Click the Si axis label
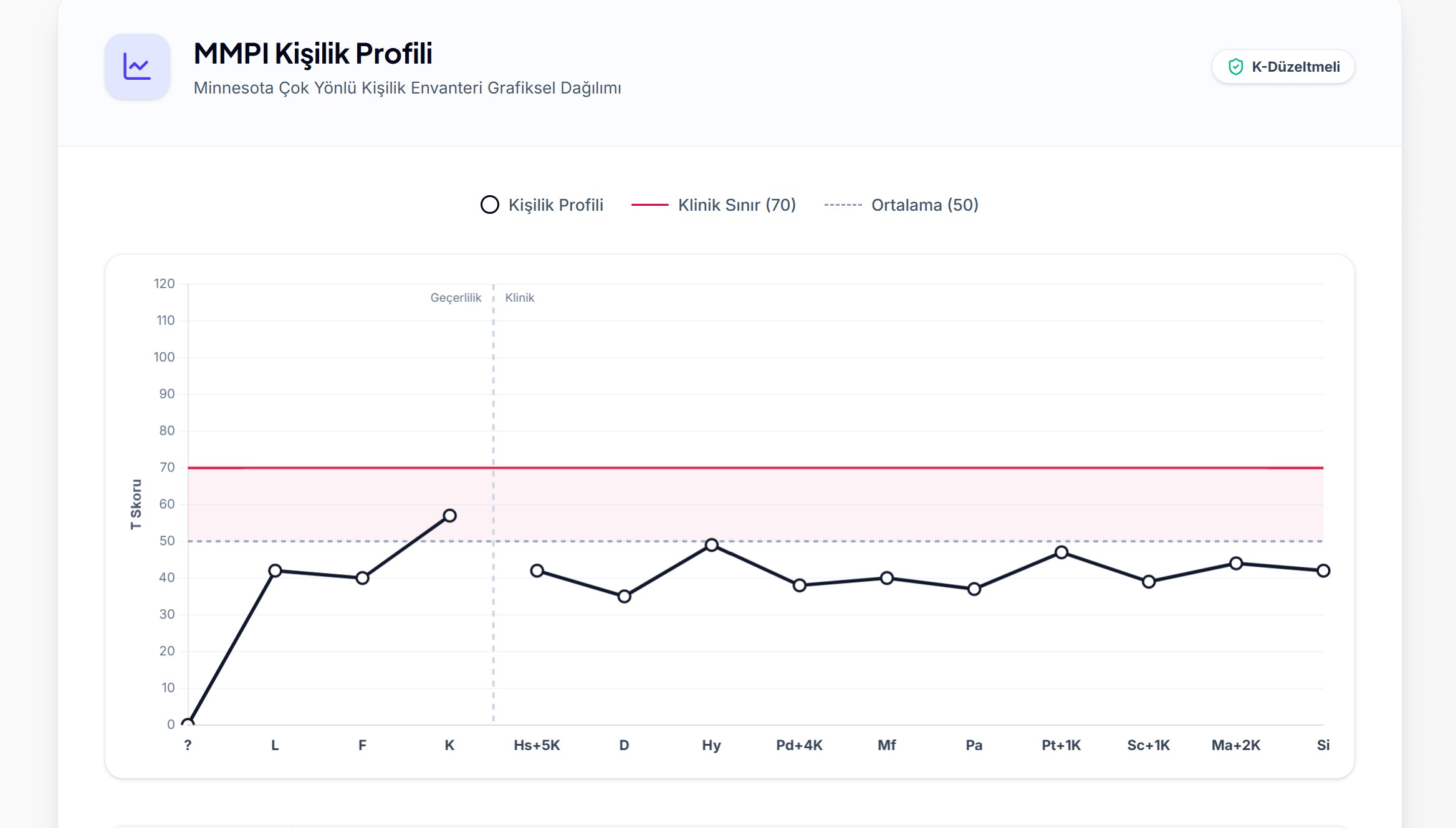Image resolution: width=1456 pixels, height=828 pixels. coord(1323,745)
